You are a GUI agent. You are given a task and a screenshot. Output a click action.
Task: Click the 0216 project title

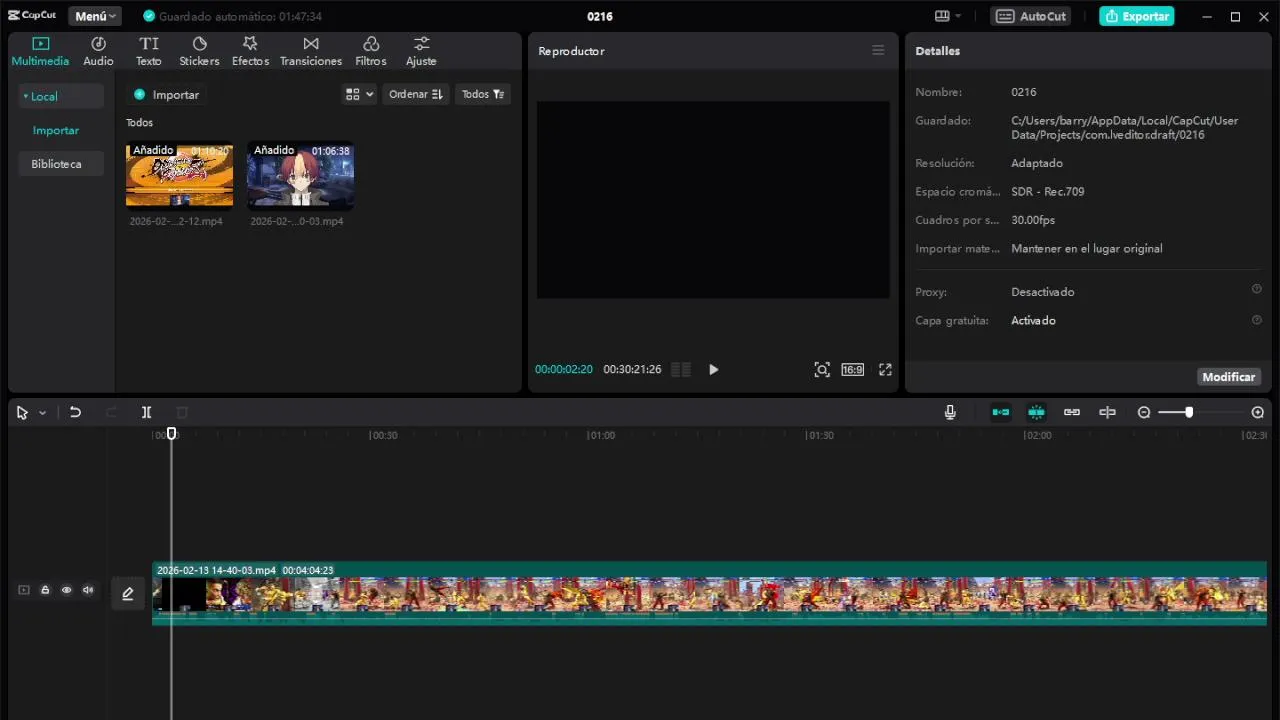pyautogui.click(x=600, y=16)
